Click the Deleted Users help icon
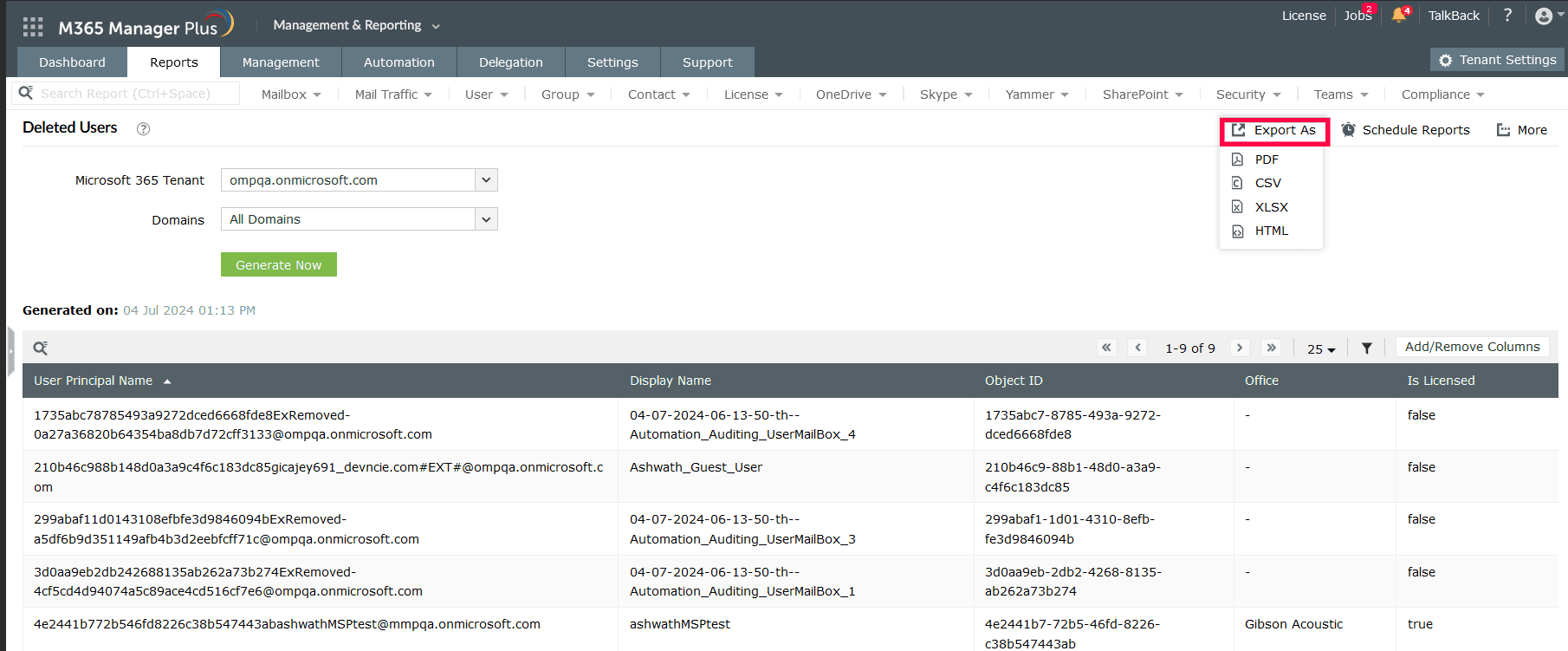 [144, 129]
